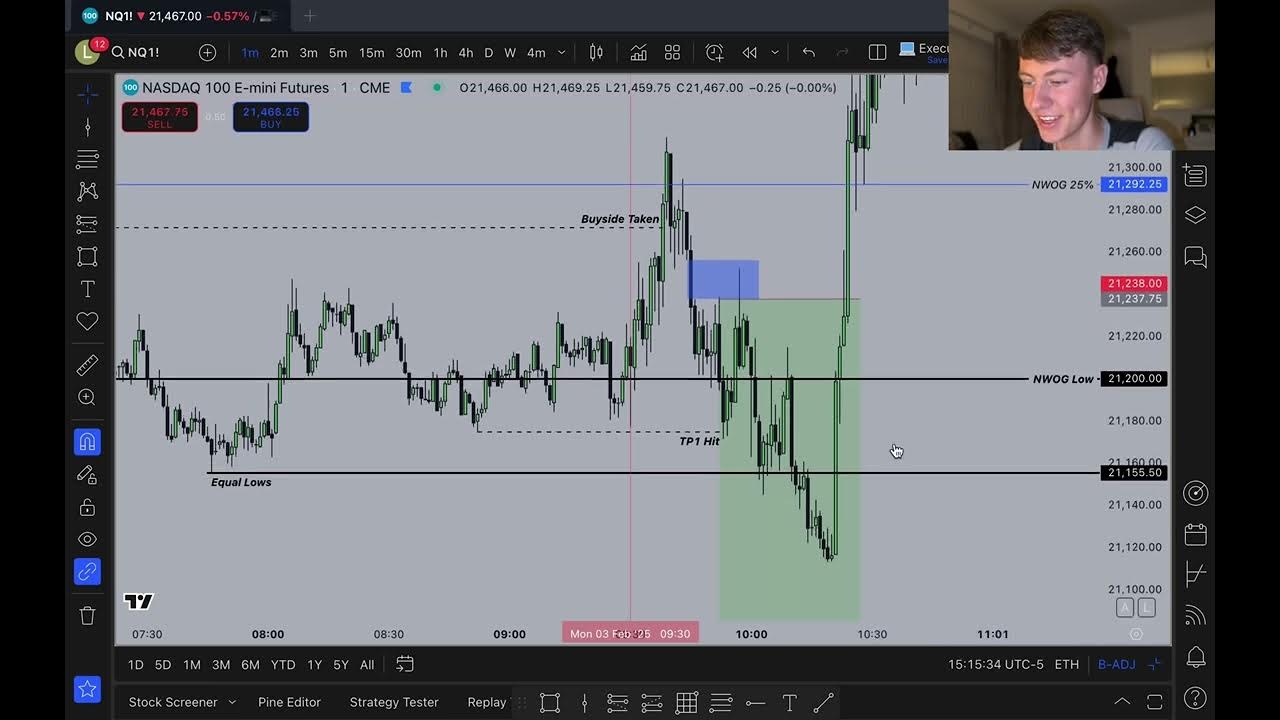Open the heart icons tool
1280x720 pixels.
coord(87,321)
